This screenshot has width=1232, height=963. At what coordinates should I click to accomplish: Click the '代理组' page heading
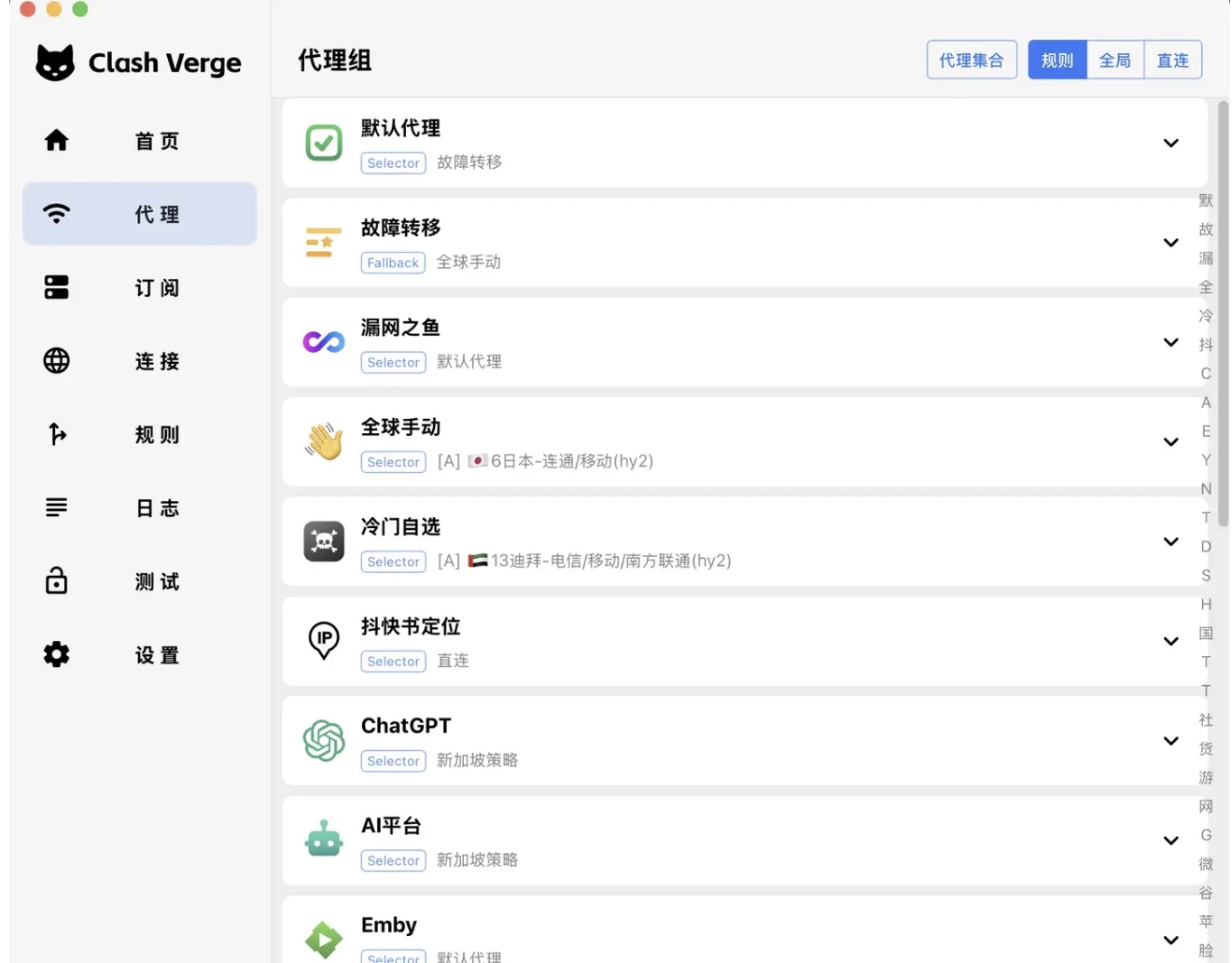335,61
